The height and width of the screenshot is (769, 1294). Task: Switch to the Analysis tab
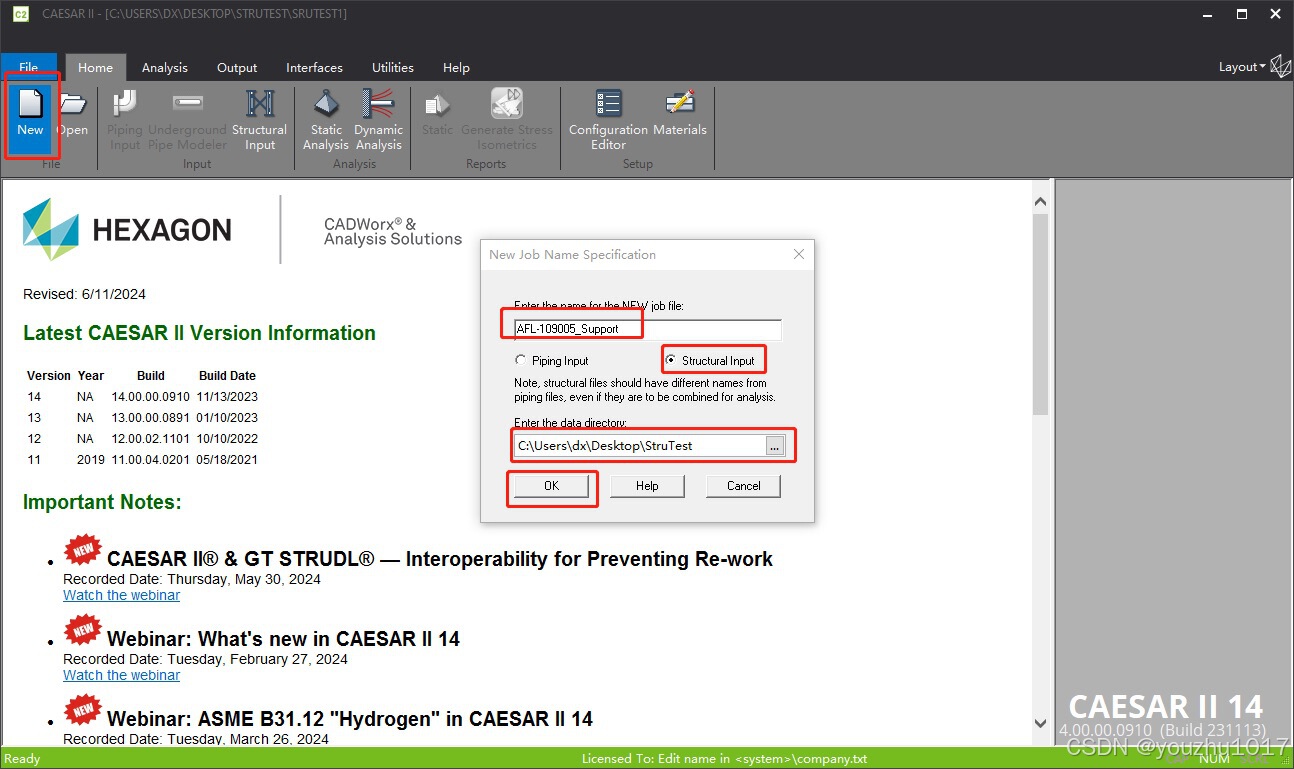(x=165, y=67)
